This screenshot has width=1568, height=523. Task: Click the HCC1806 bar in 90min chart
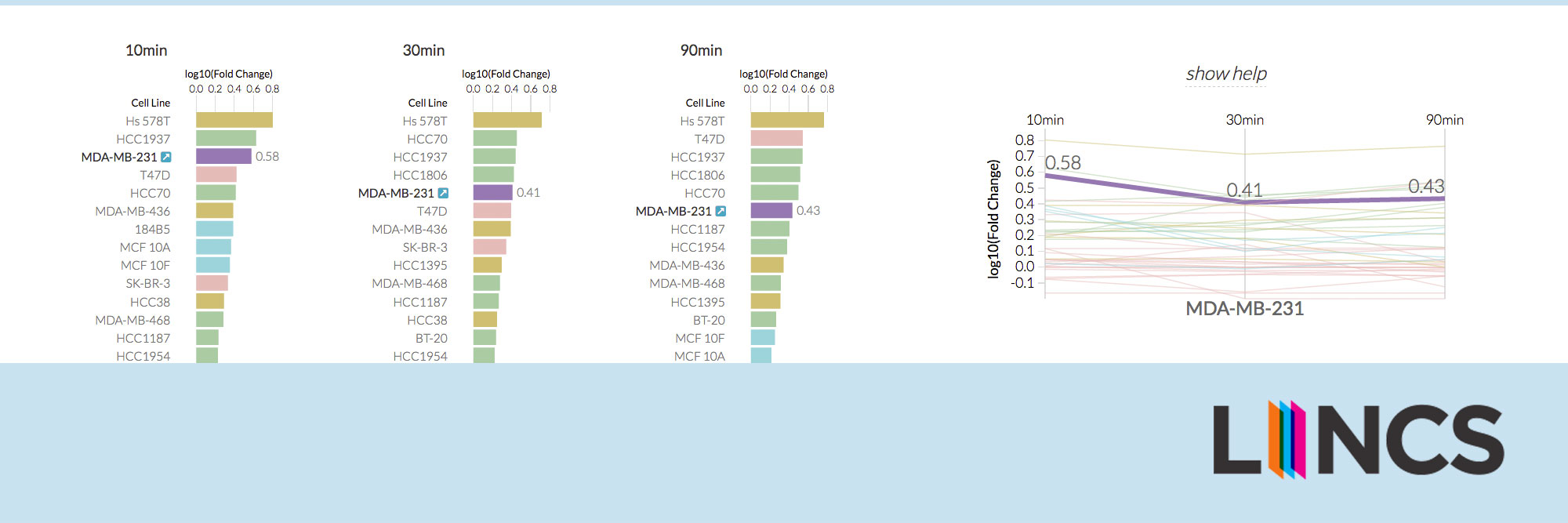pyautogui.click(x=775, y=174)
